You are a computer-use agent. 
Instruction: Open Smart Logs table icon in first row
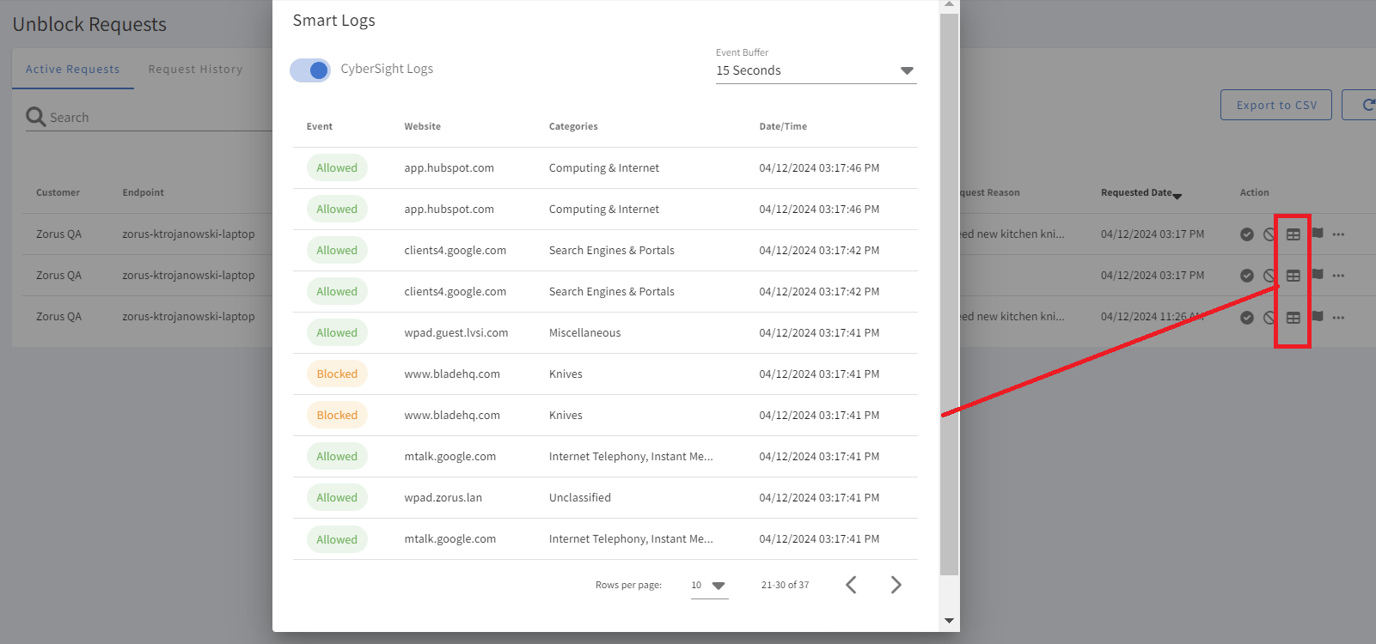(x=1293, y=234)
